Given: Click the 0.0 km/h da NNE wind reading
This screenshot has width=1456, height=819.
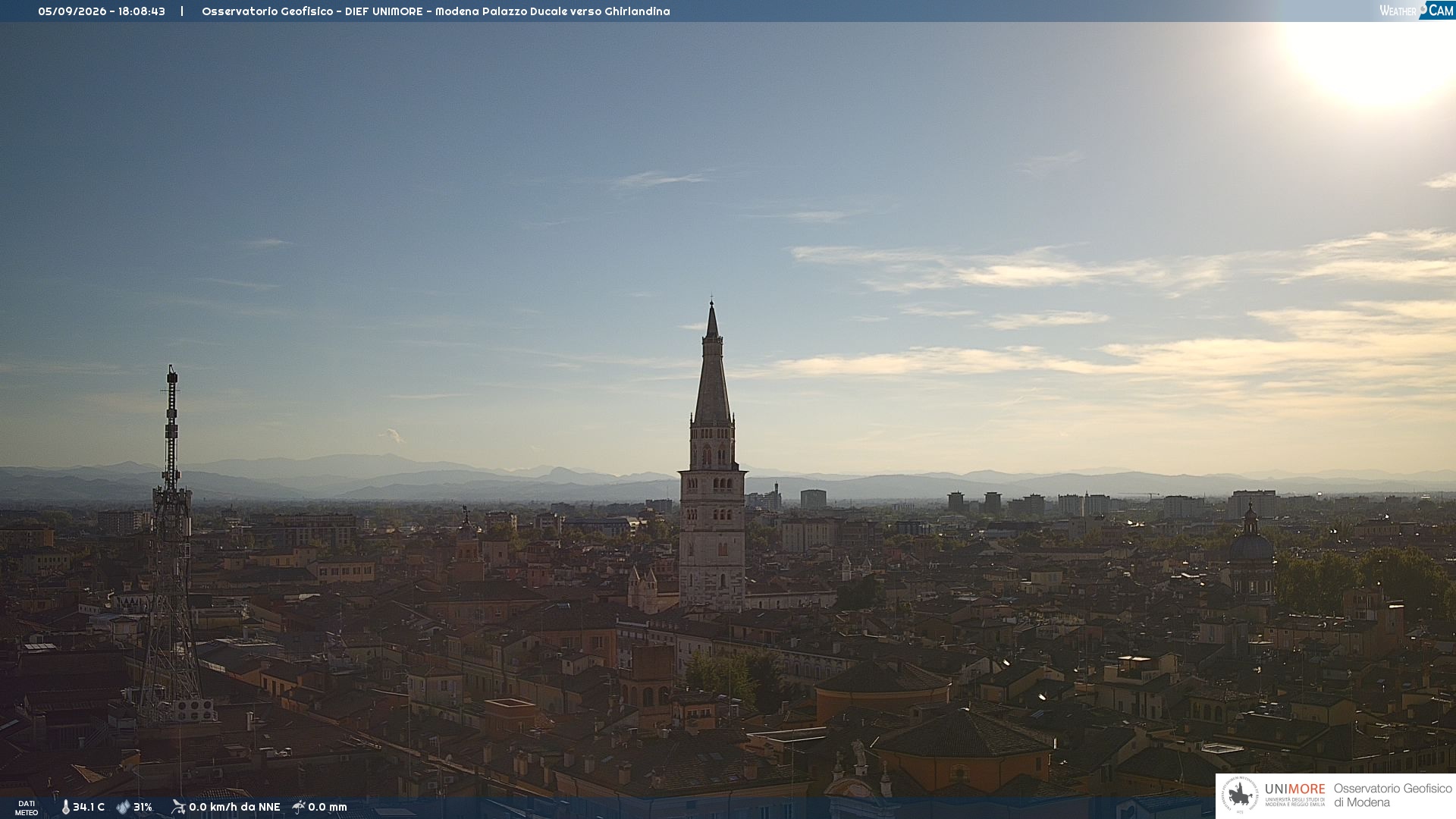Looking at the screenshot, I should (234, 808).
